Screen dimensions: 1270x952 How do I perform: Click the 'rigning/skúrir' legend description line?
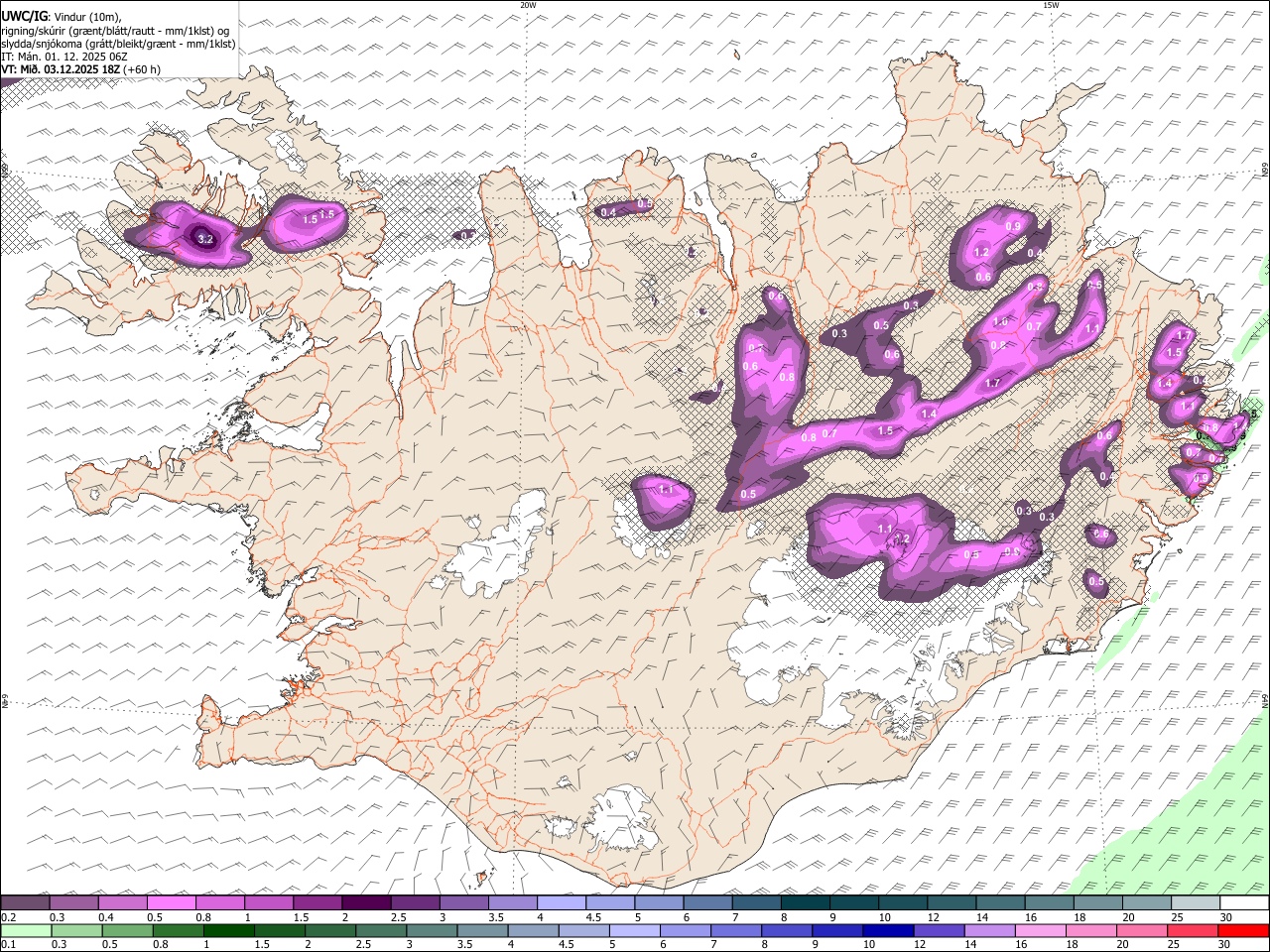(x=116, y=31)
